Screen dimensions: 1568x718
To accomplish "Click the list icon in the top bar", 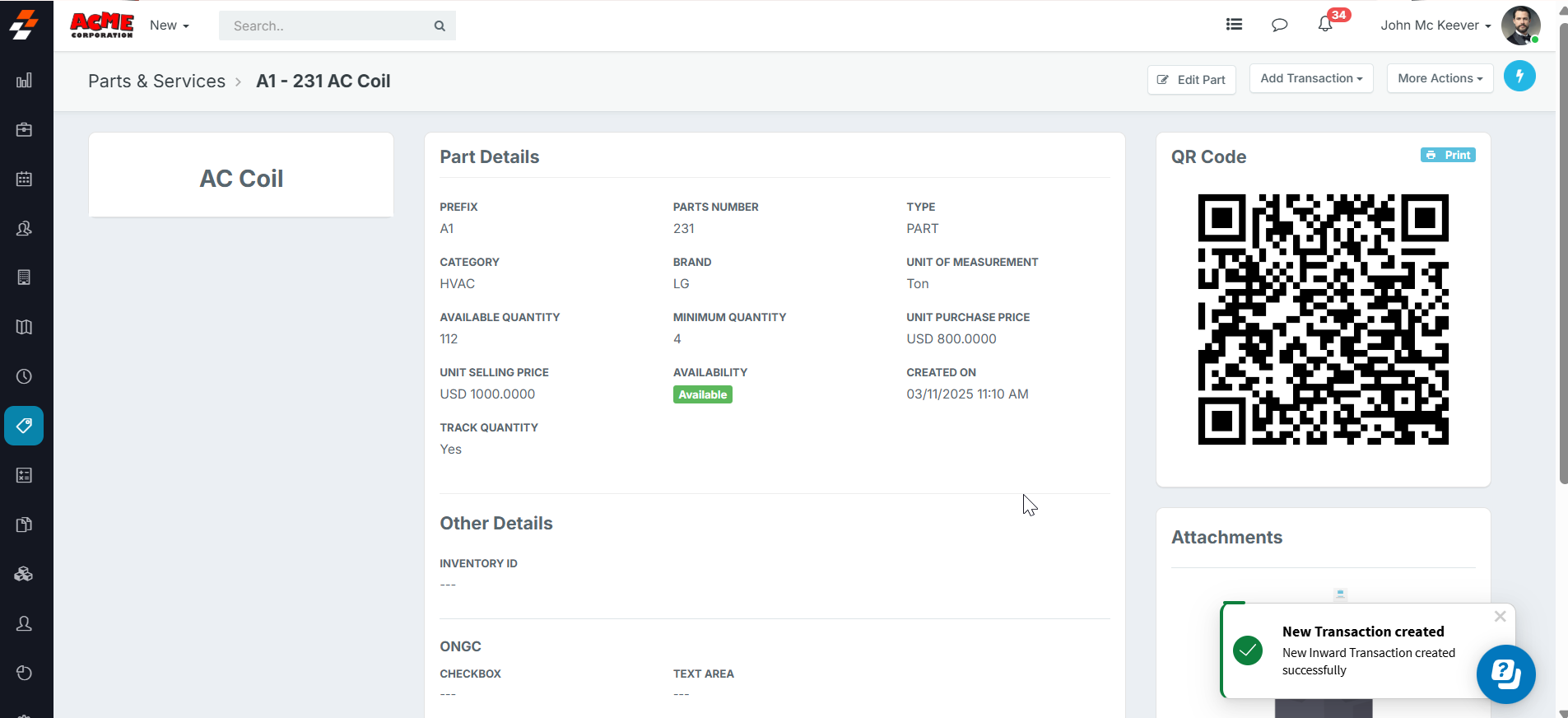I will (x=1234, y=25).
